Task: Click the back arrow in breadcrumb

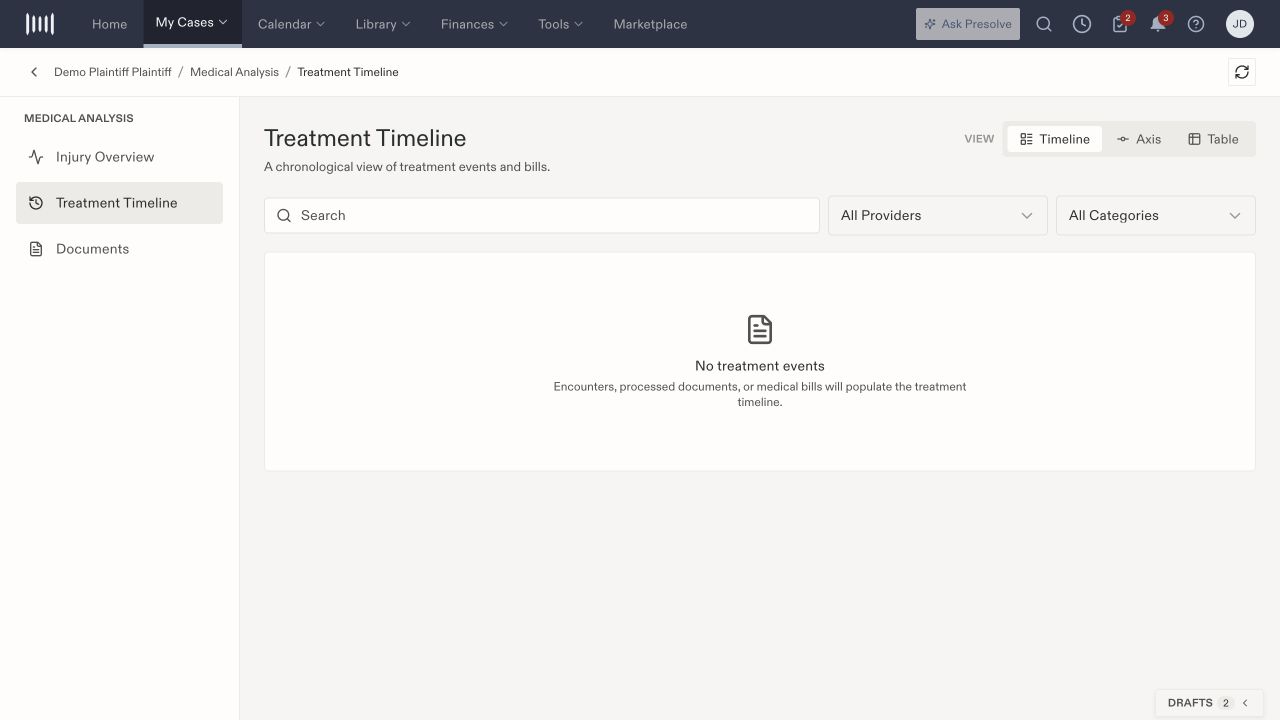Action: coord(34,72)
